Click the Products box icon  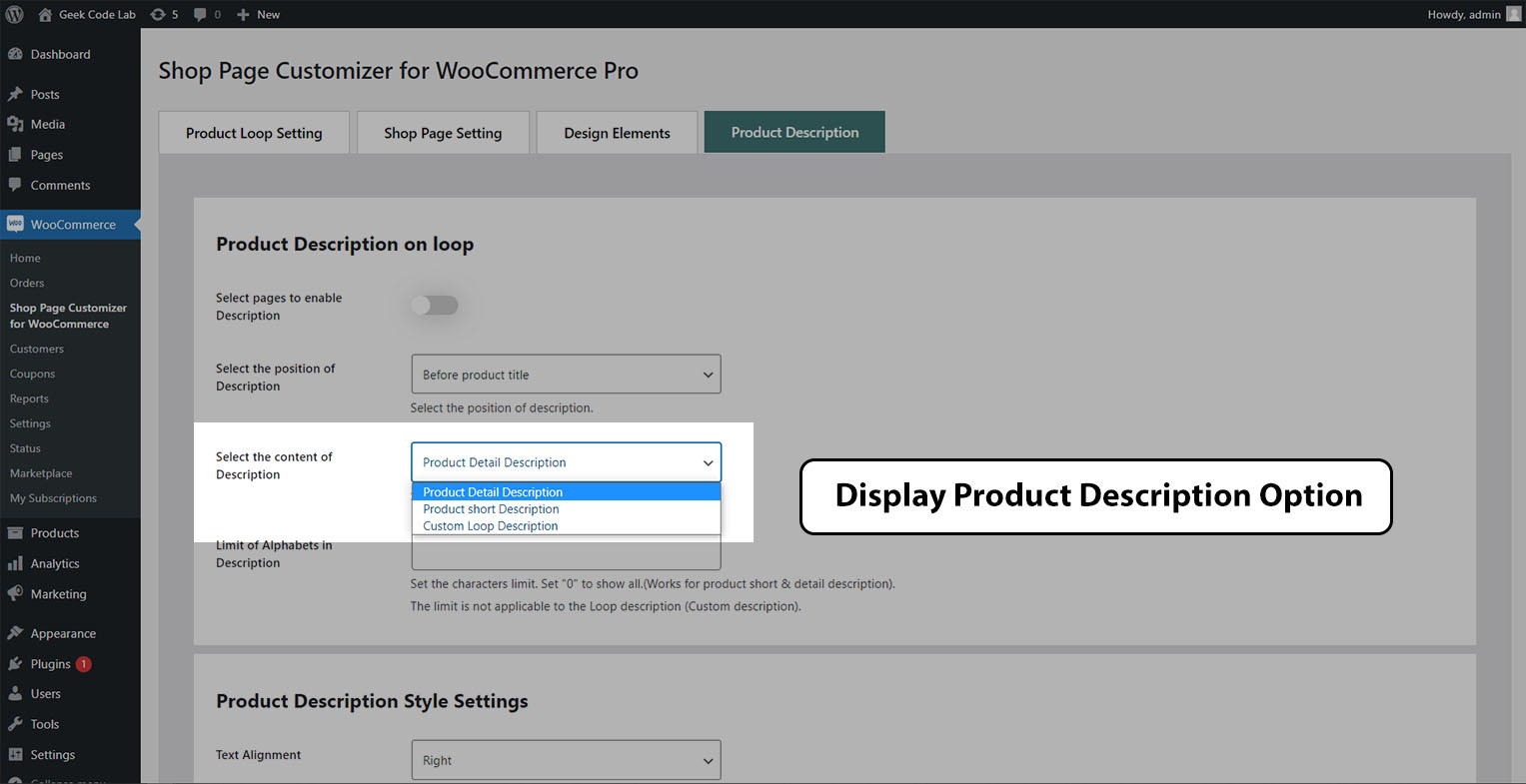click(15, 533)
